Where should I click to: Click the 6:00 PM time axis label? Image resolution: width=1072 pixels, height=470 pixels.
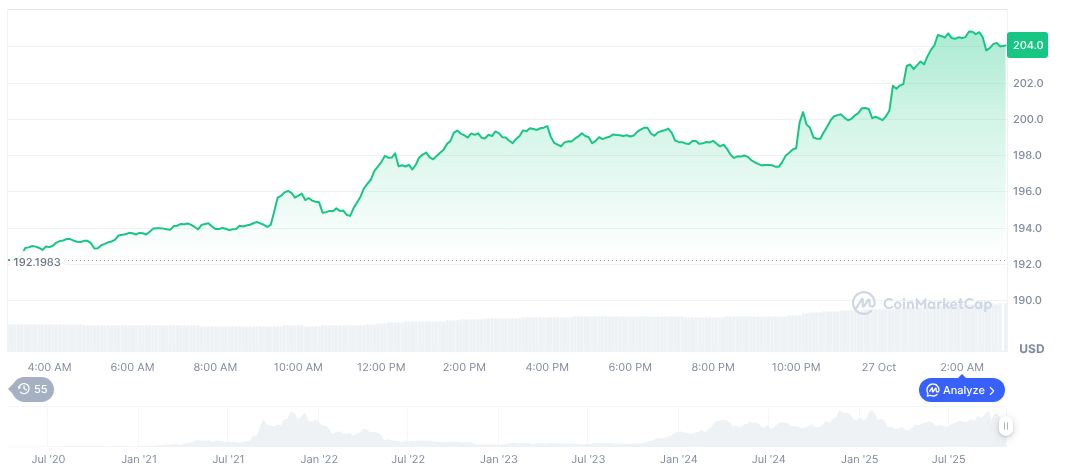pos(630,367)
